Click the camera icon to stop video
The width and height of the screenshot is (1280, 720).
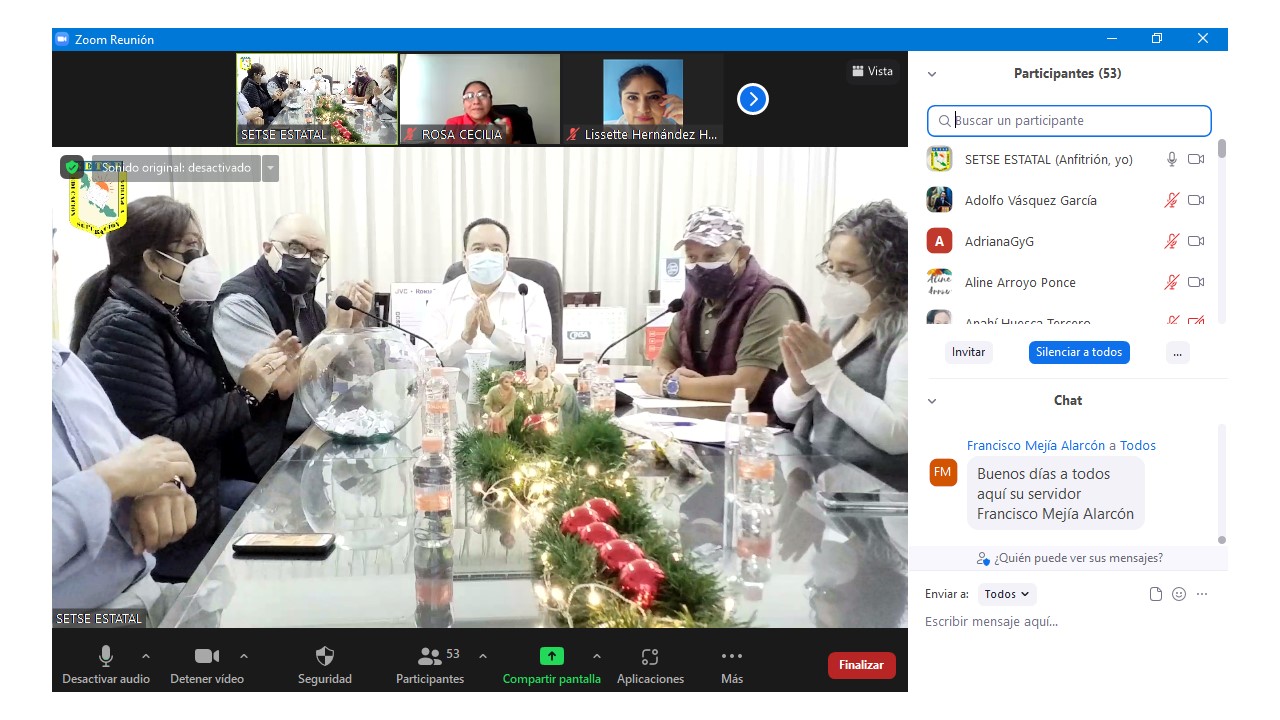pos(207,656)
